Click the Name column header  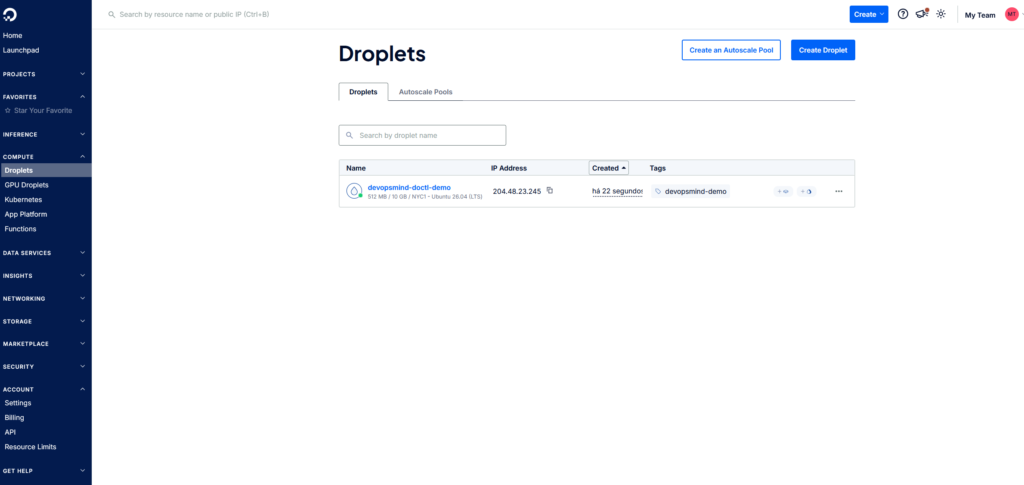coord(356,168)
